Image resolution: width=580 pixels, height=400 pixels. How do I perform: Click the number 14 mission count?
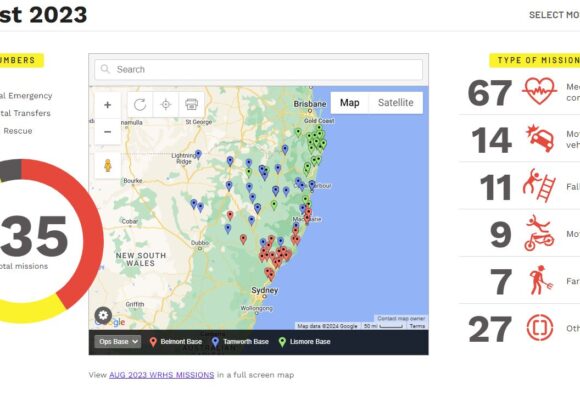point(492,140)
